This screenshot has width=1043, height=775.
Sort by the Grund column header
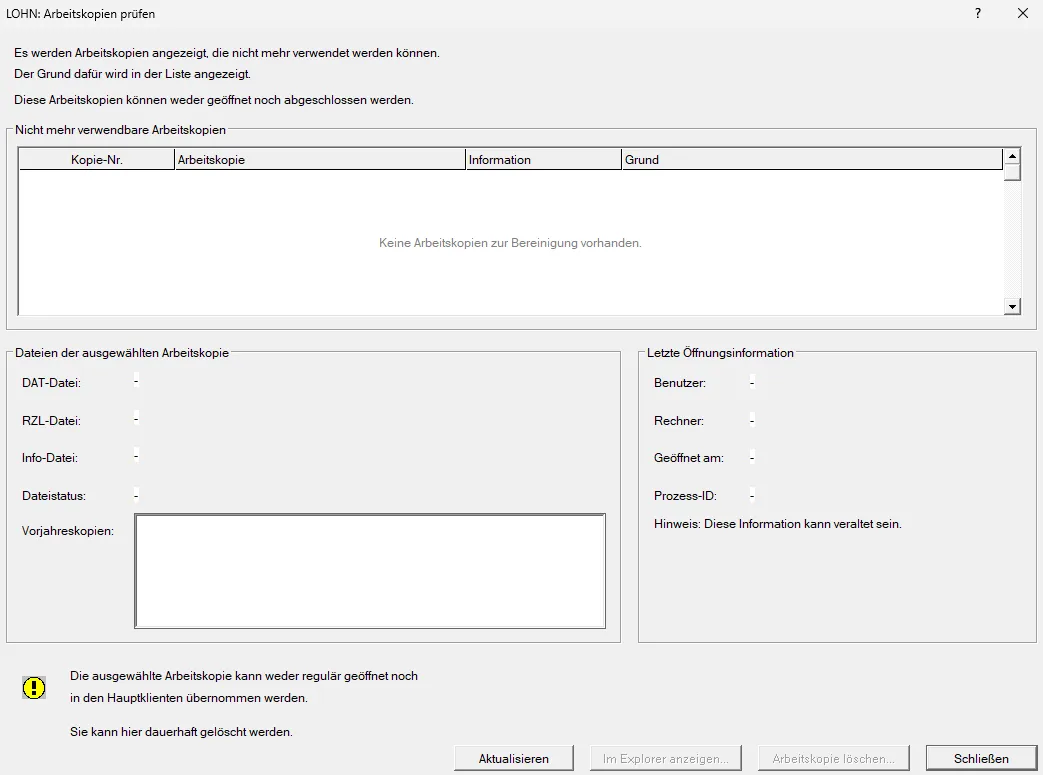(x=812, y=160)
